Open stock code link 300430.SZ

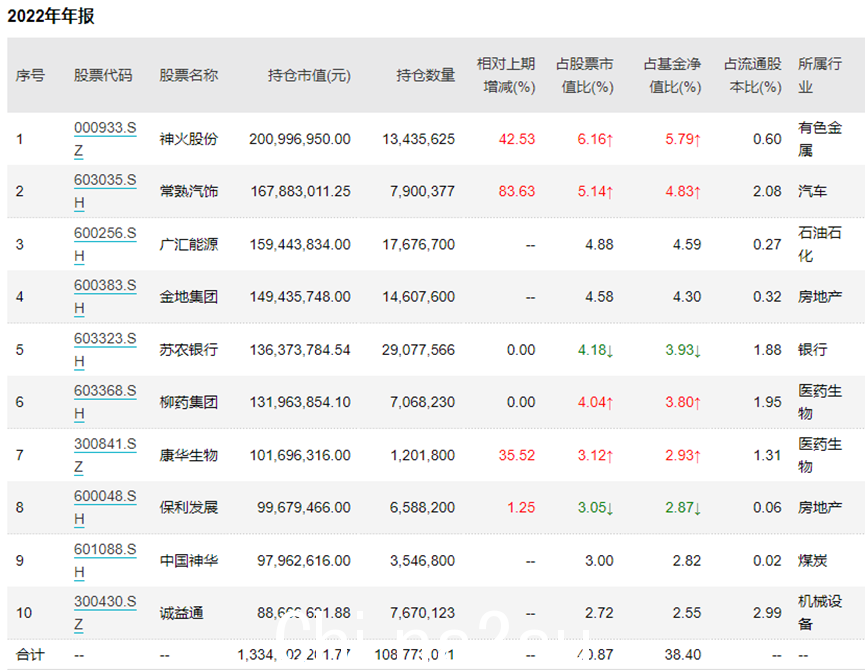(105, 613)
